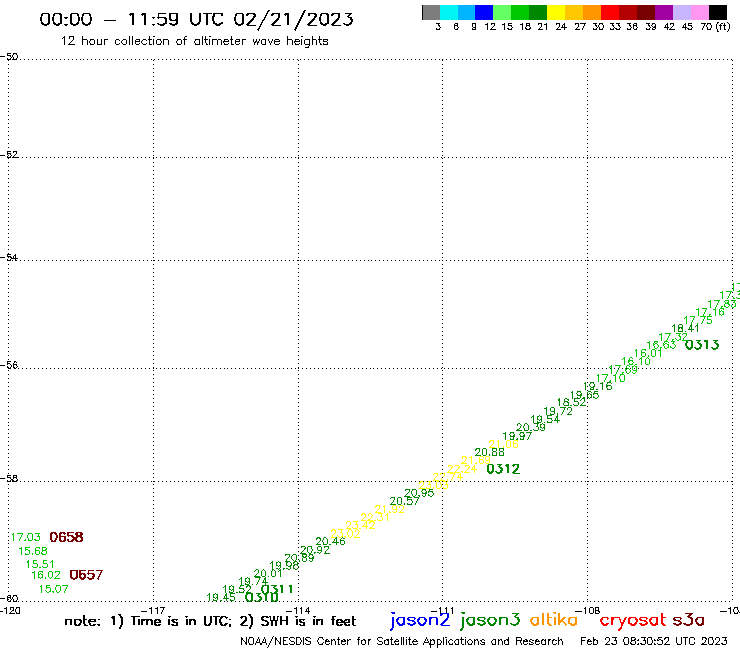Click the bright red legend swatch
Viewport: 740px width, 650px height.
[610, 12]
